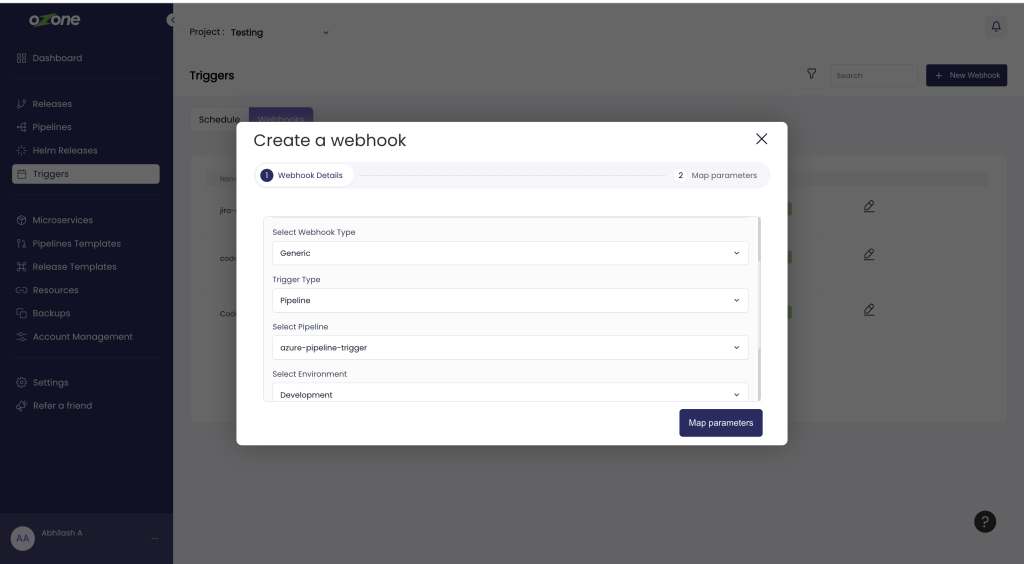This screenshot has height=564, width=1024.
Task: Open Backups from the sidebar
Action: click(51, 313)
